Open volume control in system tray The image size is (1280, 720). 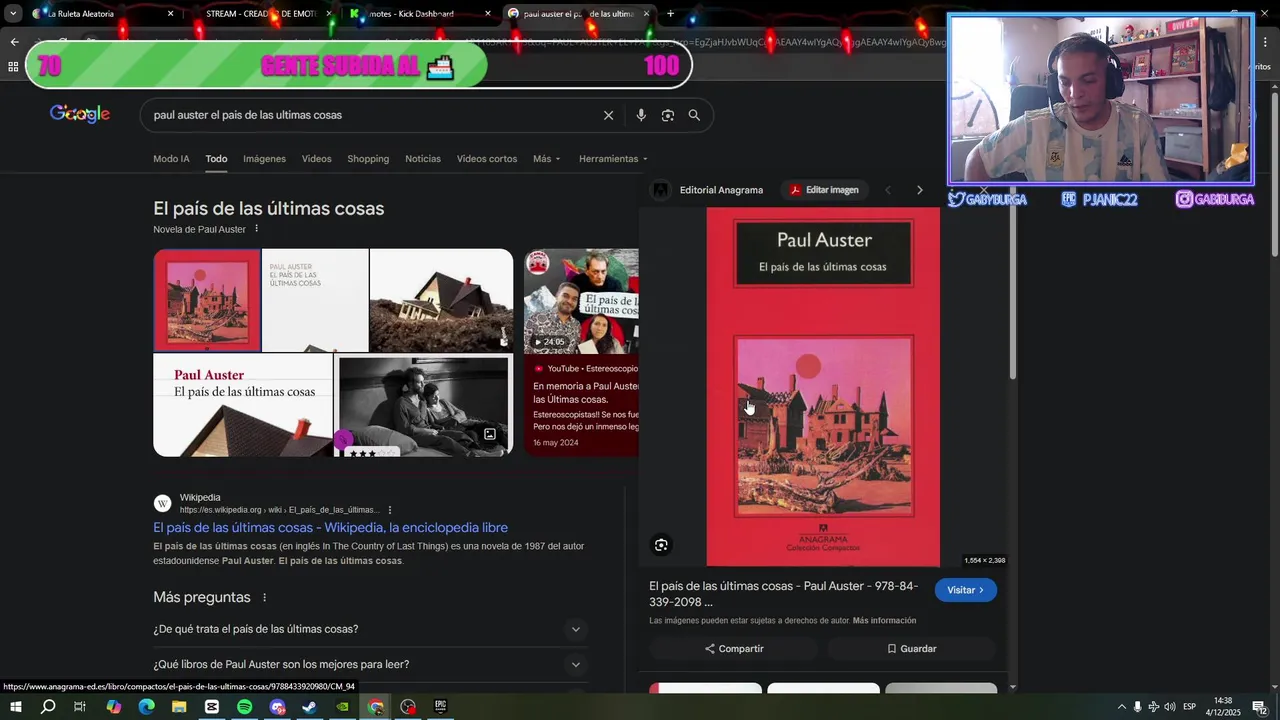(x=1170, y=707)
